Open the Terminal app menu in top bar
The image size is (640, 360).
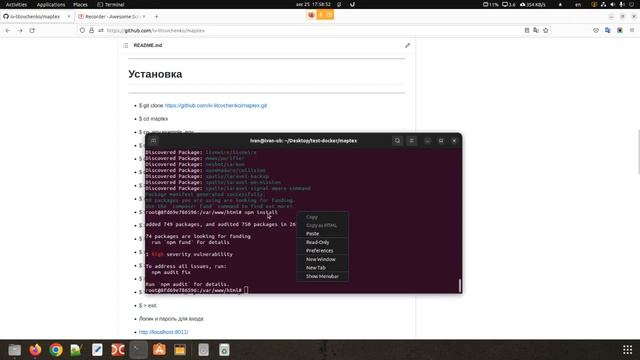(x=111, y=4)
